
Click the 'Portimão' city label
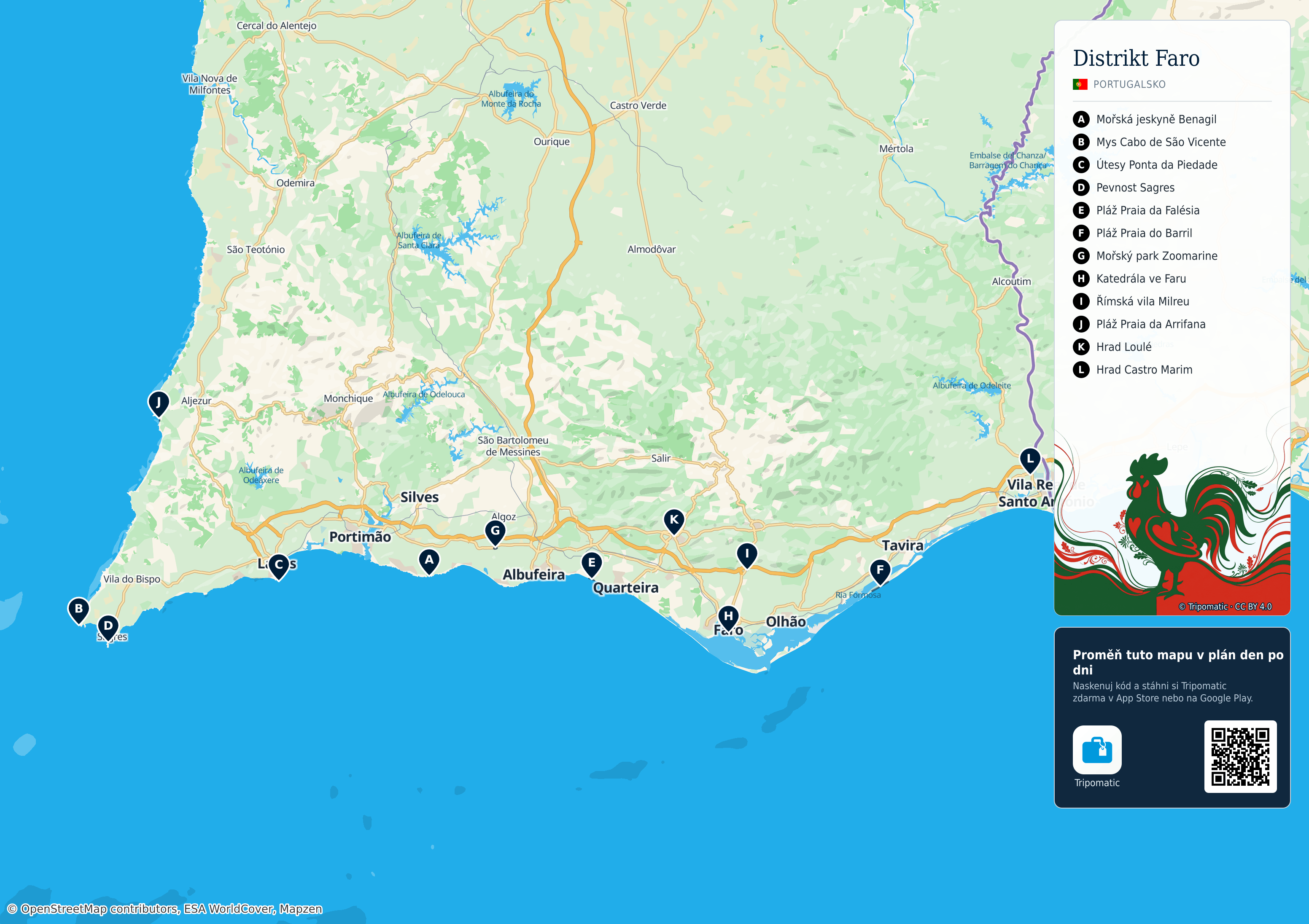click(x=360, y=537)
